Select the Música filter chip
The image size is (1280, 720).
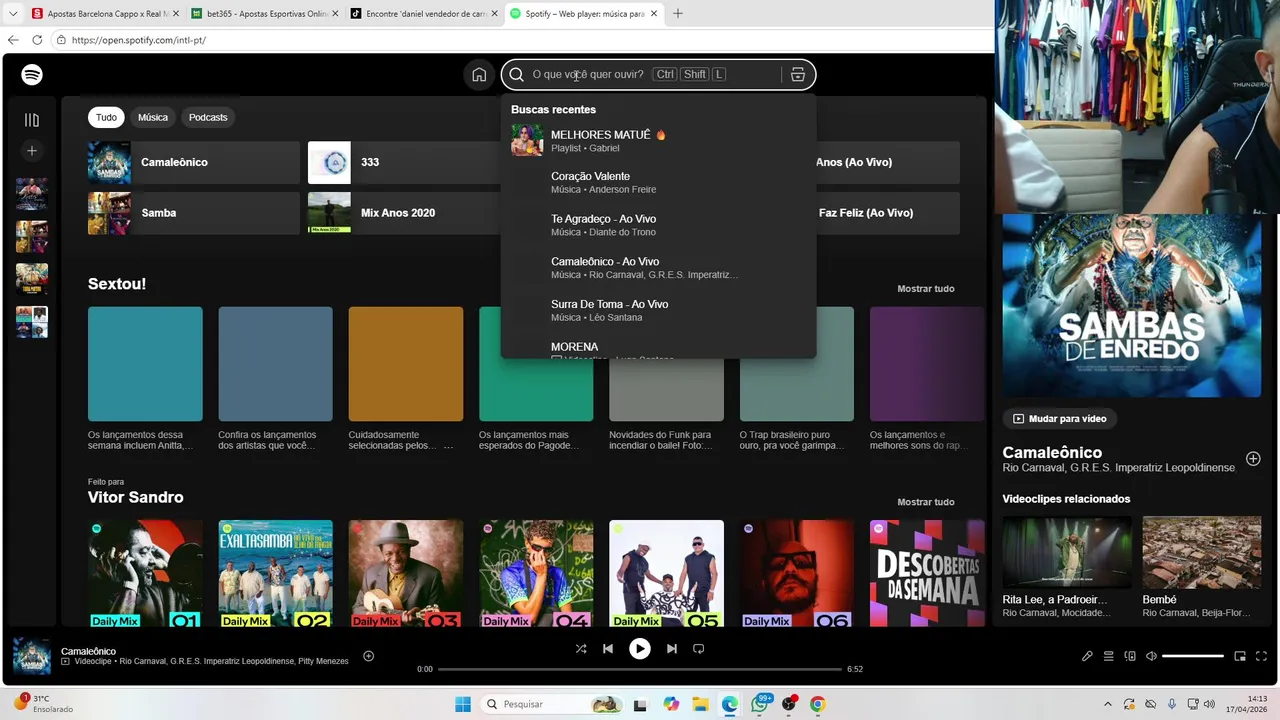[x=153, y=117]
